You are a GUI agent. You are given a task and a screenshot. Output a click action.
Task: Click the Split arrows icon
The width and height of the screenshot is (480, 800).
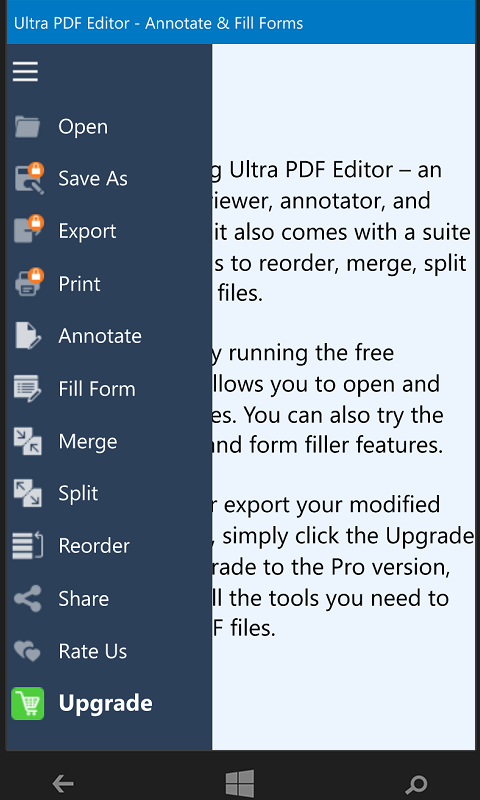pos(28,493)
